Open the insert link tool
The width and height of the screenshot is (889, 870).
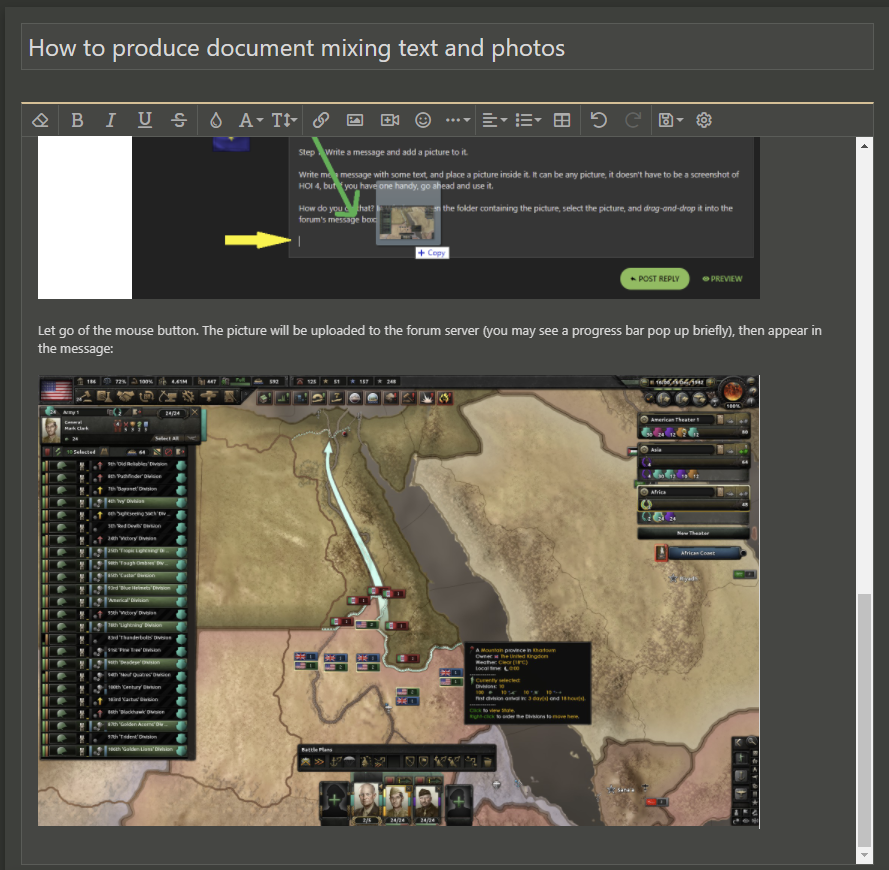tap(321, 120)
